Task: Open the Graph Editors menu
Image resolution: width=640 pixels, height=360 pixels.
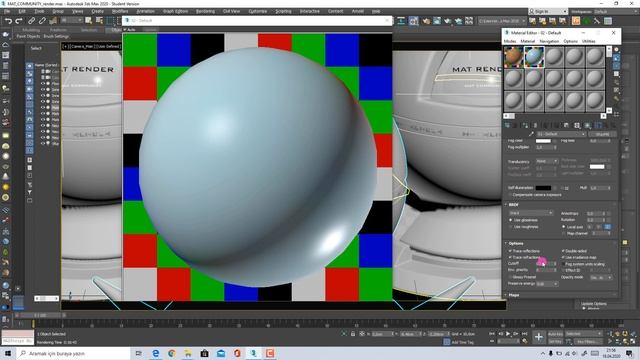Action: point(176,11)
